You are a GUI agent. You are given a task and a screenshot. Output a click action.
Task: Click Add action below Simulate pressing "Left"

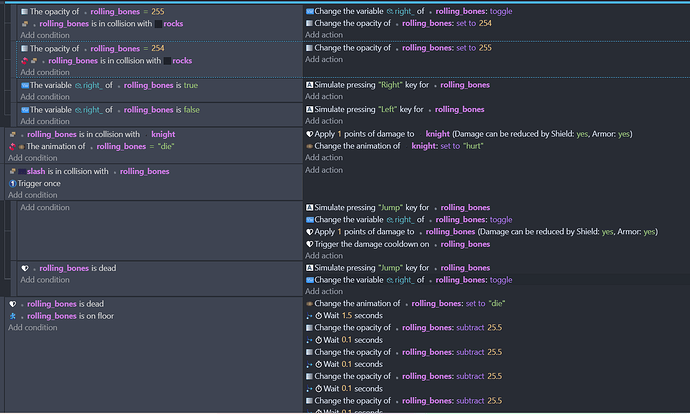(x=327, y=121)
